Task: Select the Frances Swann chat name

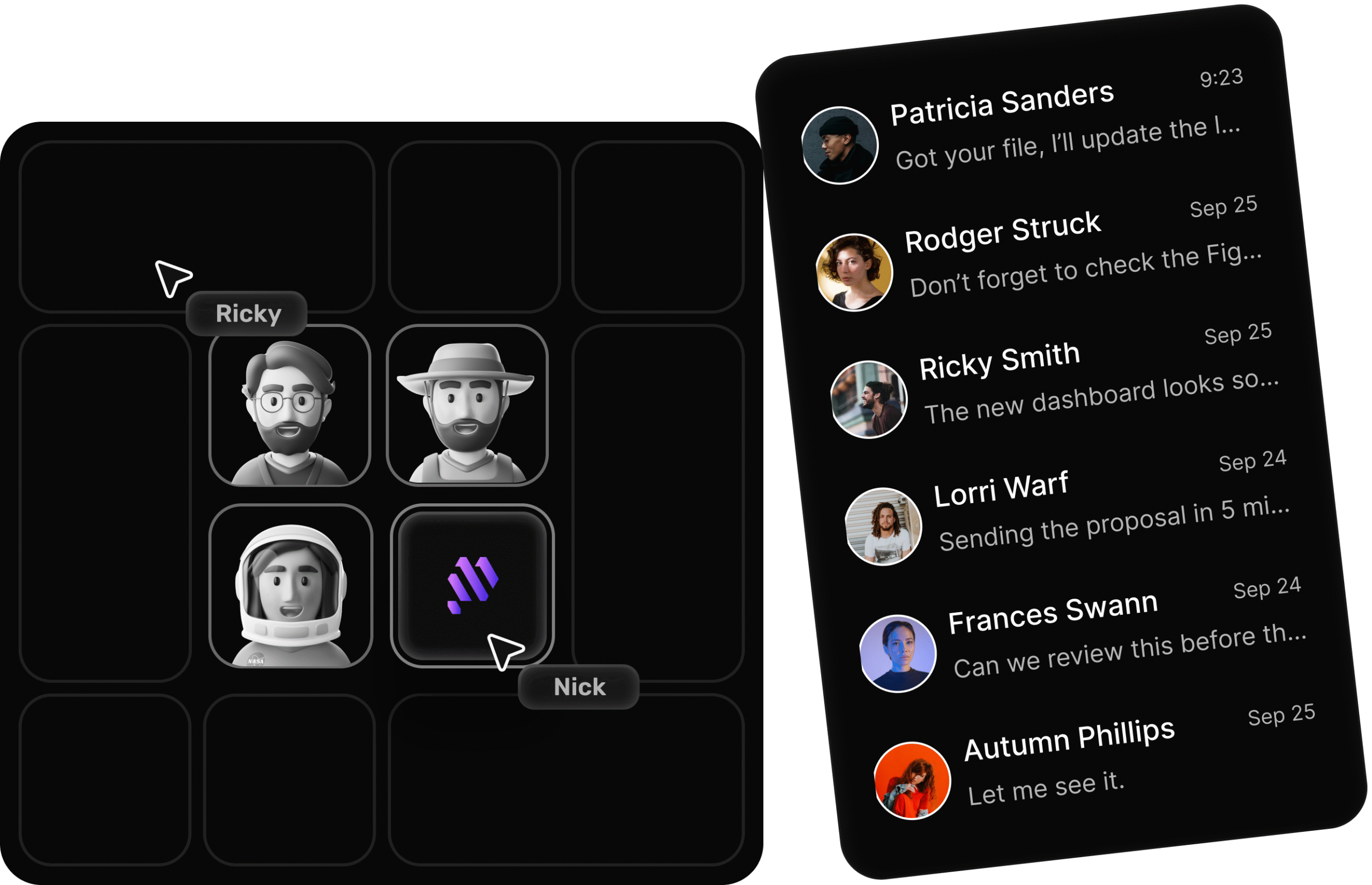Action: coord(1053,613)
